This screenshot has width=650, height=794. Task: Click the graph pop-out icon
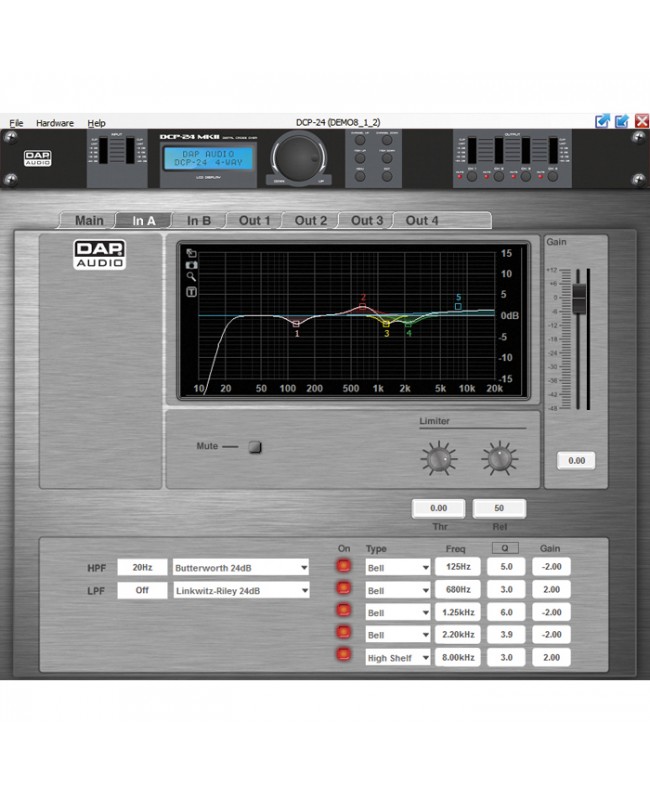191,253
